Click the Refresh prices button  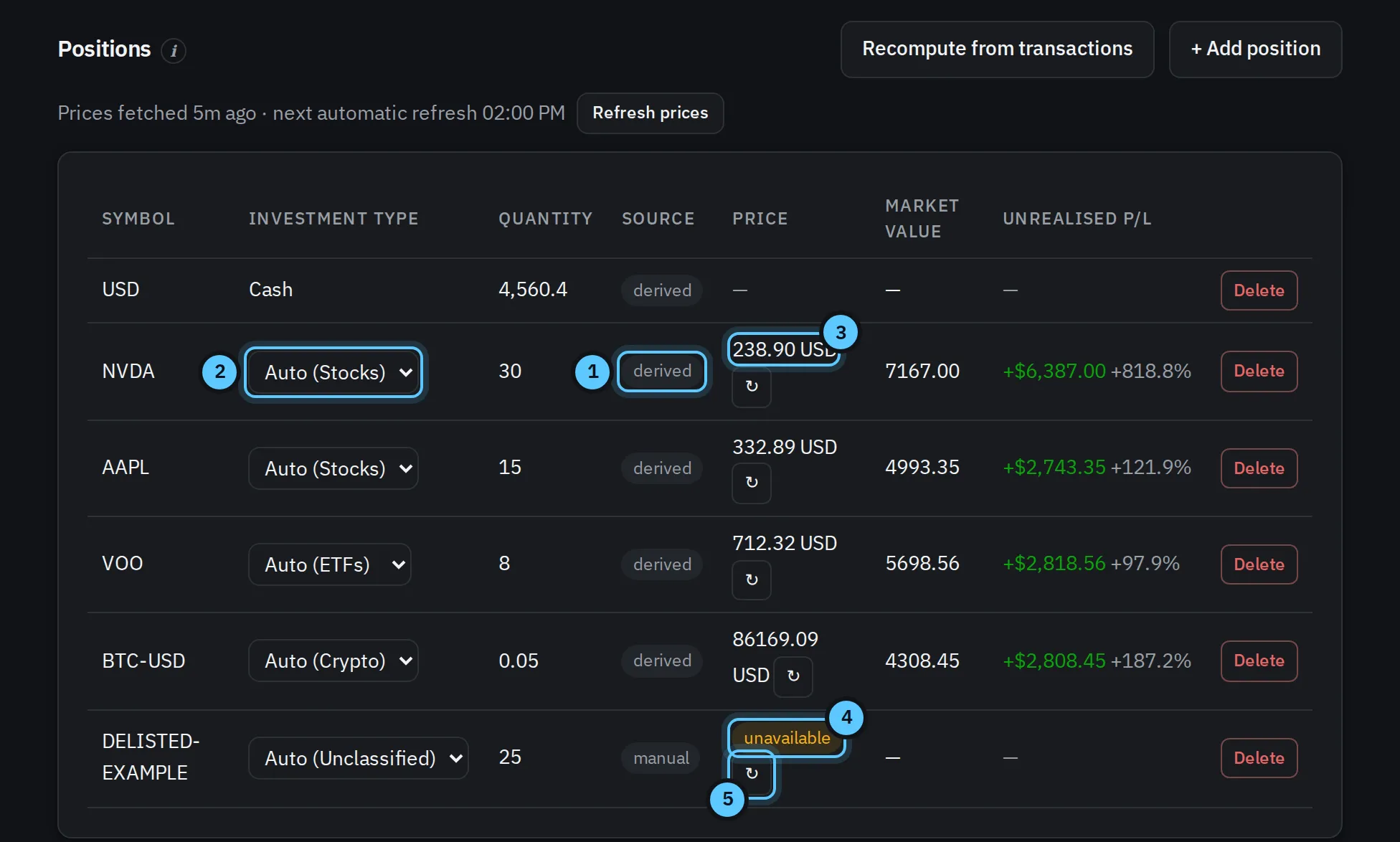[x=650, y=113]
